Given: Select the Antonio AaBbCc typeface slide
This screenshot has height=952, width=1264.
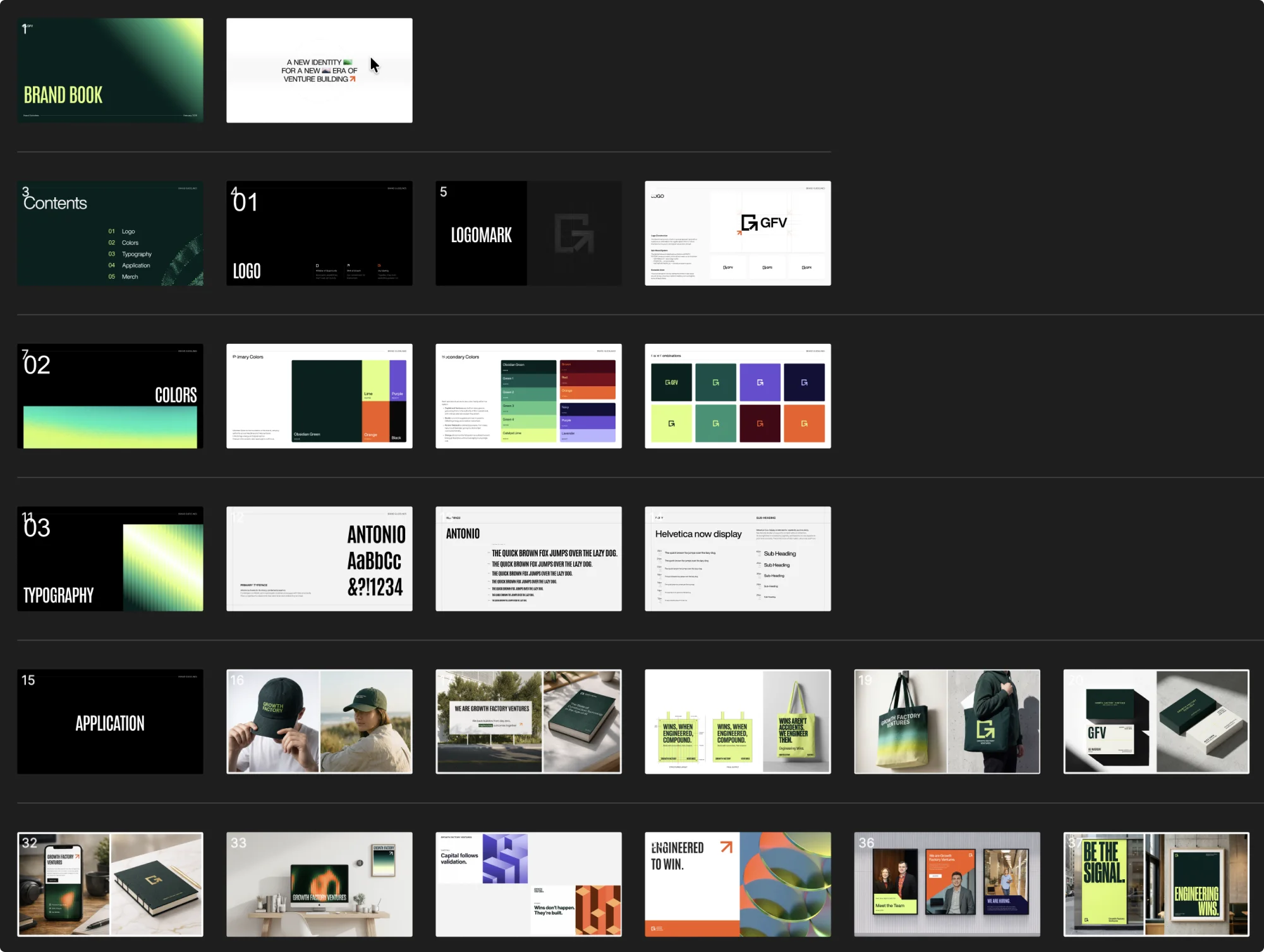Looking at the screenshot, I should point(319,559).
